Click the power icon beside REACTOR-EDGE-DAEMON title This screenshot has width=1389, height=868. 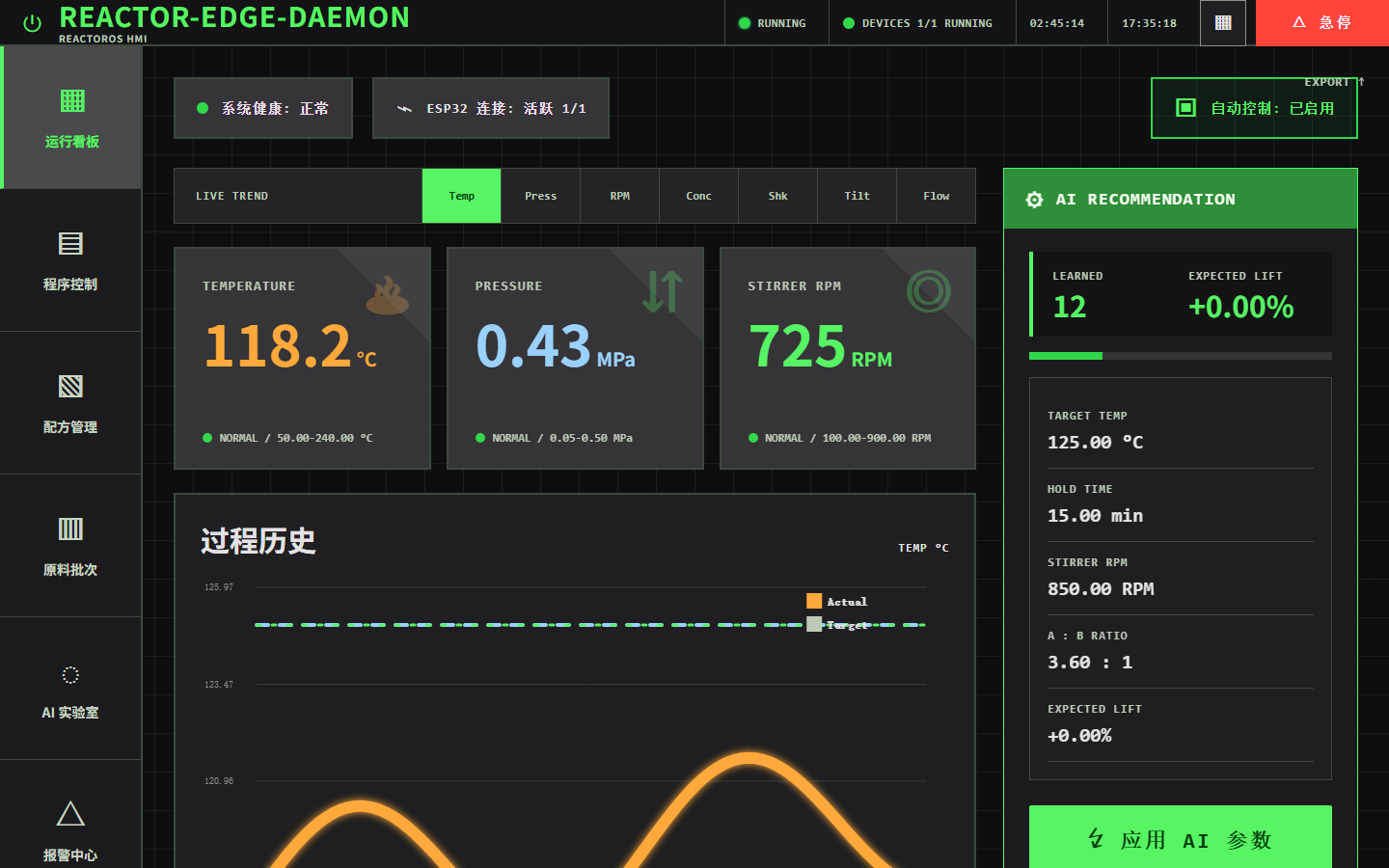(32, 23)
